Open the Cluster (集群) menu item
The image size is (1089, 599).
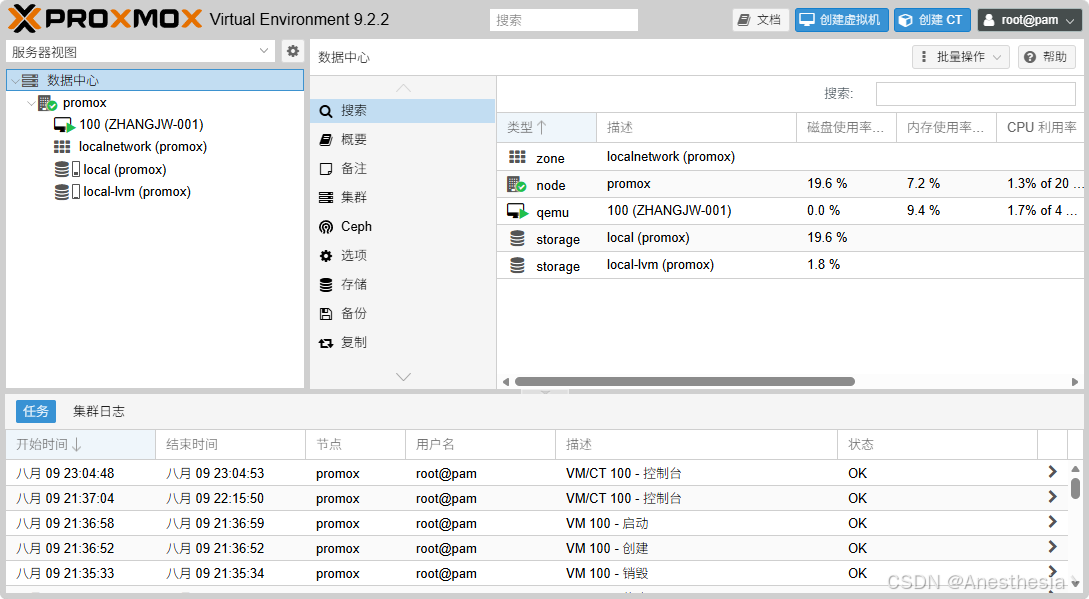pyautogui.click(x=402, y=197)
